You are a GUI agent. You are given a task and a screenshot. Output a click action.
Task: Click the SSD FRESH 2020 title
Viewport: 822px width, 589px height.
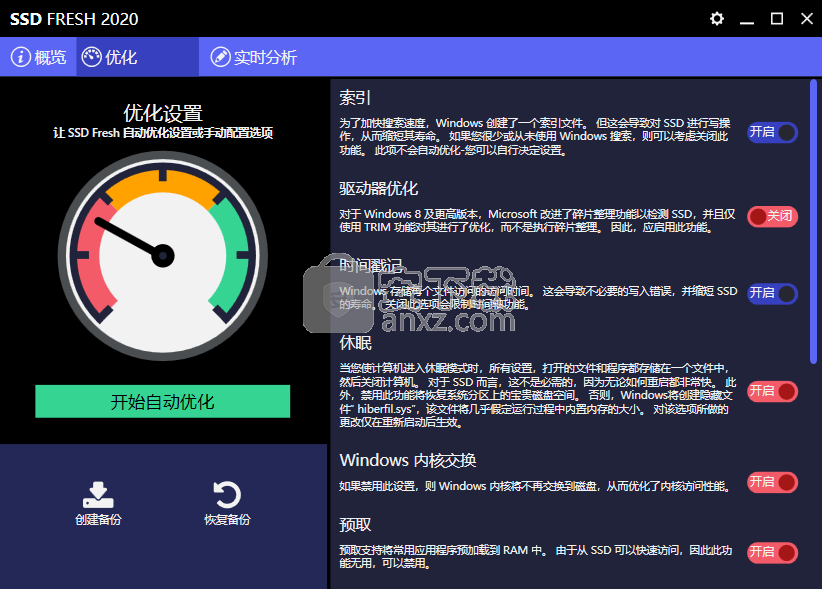point(74,19)
